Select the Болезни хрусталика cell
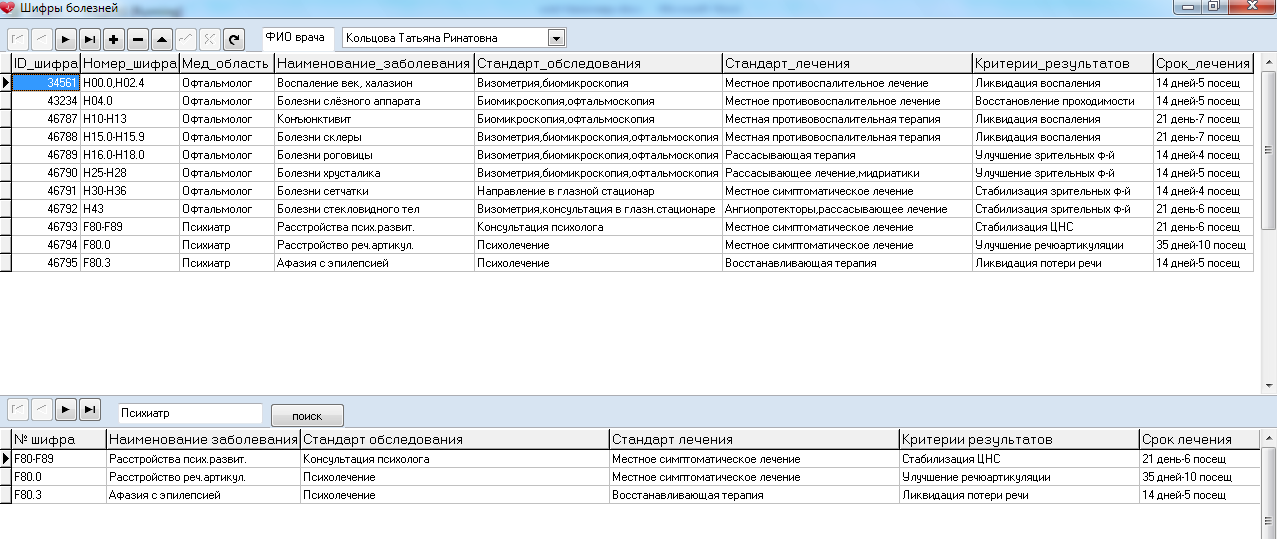 [x=374, y=173]
